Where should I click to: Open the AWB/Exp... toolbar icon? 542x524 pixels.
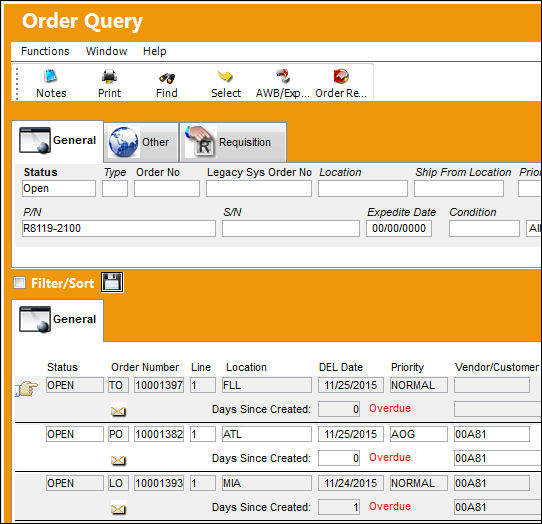pos(283,76)
